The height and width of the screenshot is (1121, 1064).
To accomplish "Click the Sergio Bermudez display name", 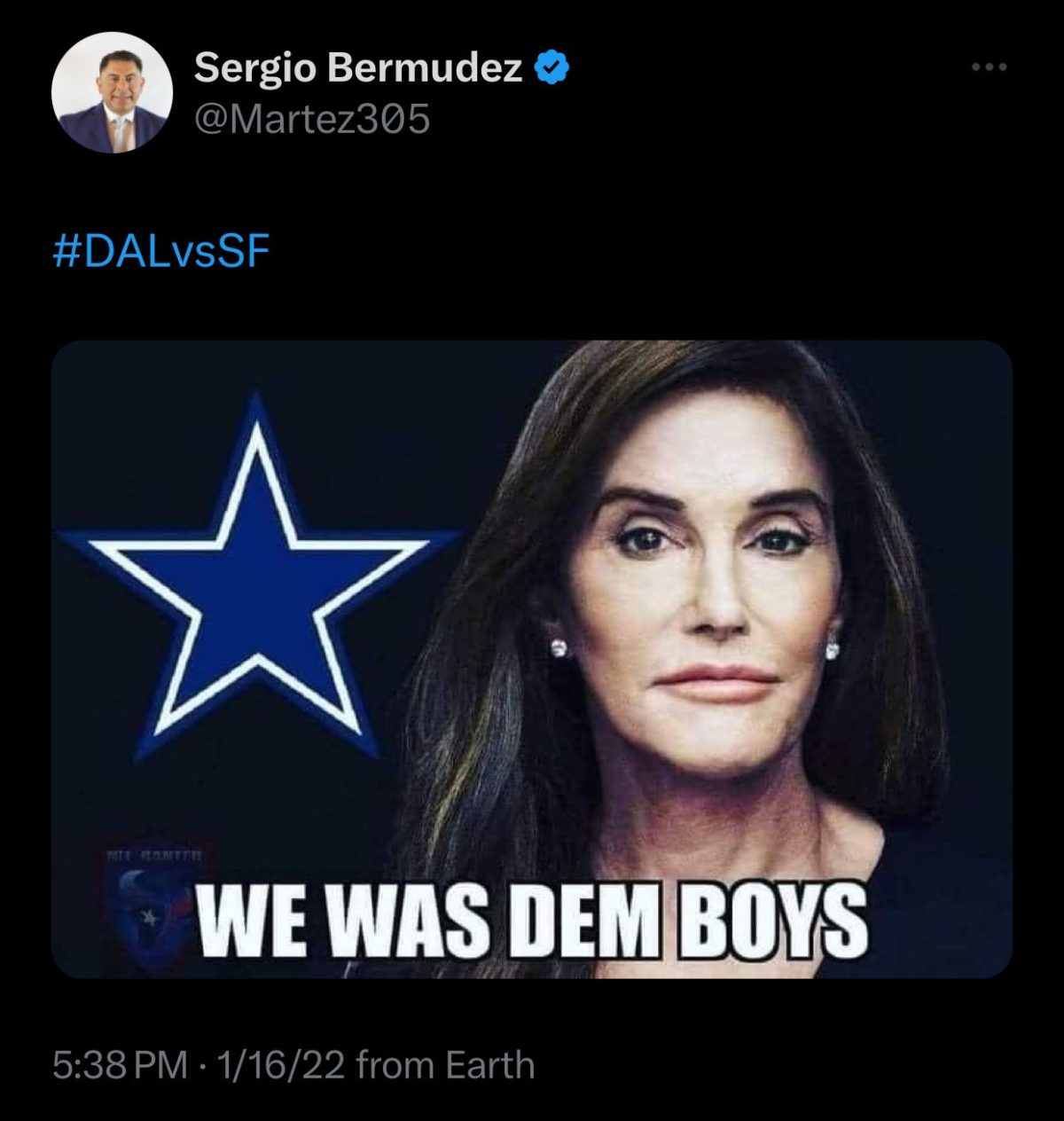I will pyautogui.click(x=358, y=67).
